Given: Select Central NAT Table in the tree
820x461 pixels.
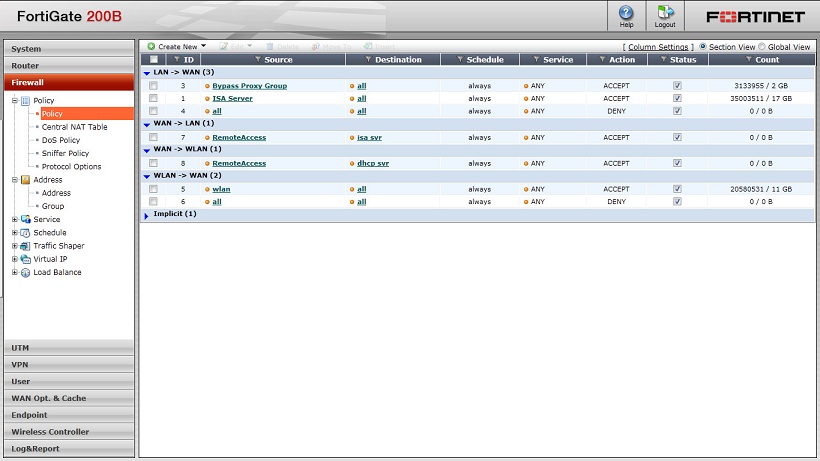Looking at the screenshot, I should tap(74, 127).
